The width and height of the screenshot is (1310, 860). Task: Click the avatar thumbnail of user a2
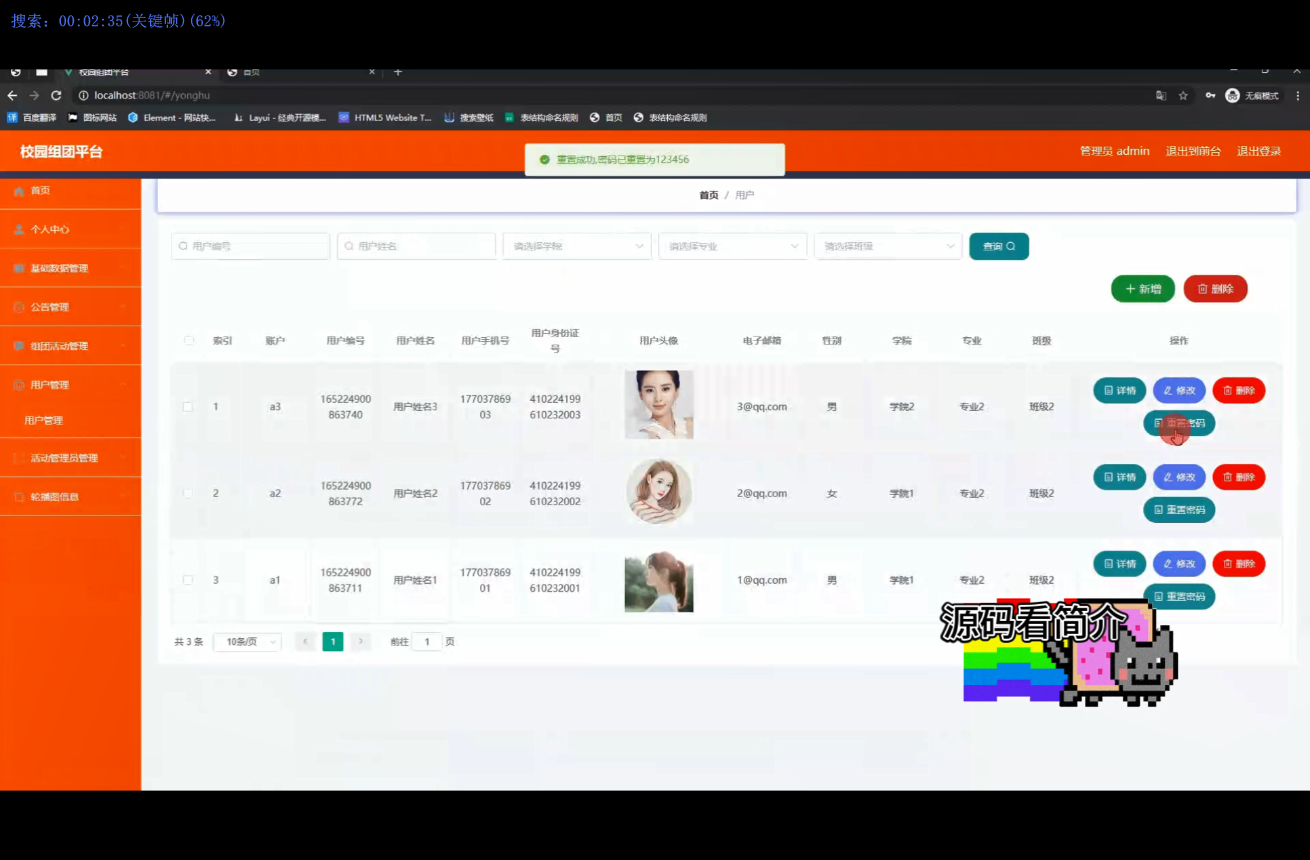click(x=659, y=493)
